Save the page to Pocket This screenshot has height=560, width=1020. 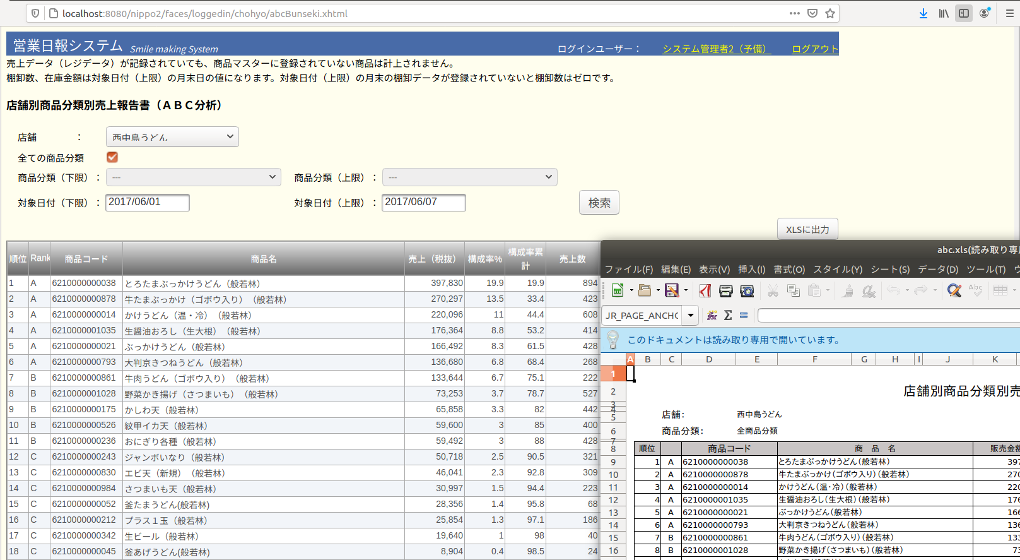[x=812, y=13]
